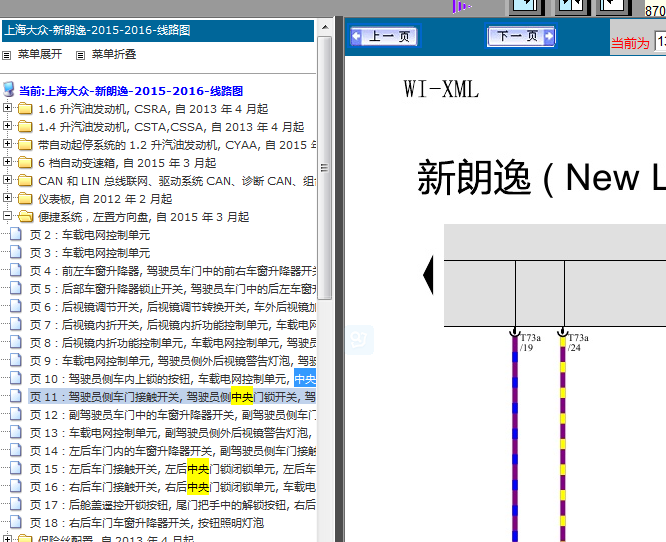Open the current root link 上海大众-新朗逸-2015-2016-线路图
666x542 pixels.
pos(131,91)
